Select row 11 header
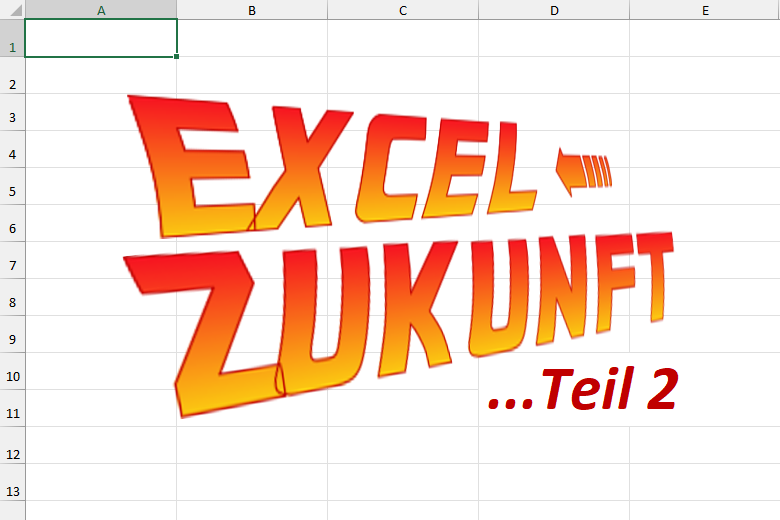 point(12,408)
